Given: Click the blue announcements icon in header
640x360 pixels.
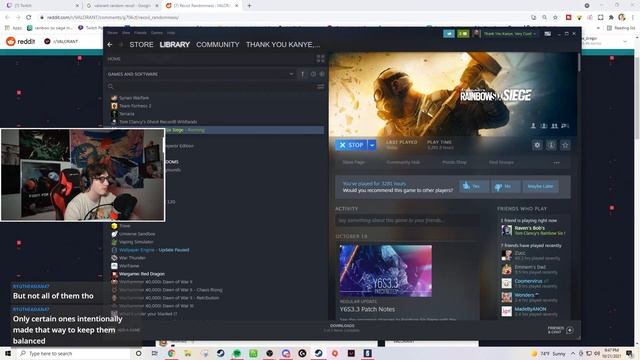Looking at the screenshot, I should pyautogui.click(x=449, y=34).
